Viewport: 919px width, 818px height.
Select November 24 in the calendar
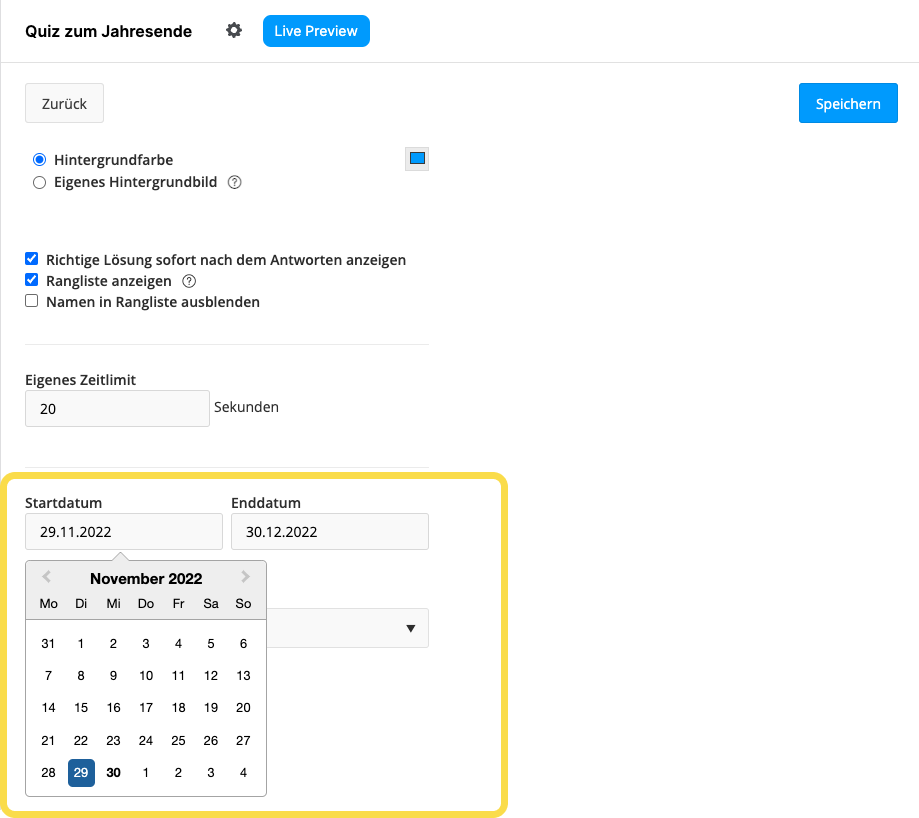[146, 741]
